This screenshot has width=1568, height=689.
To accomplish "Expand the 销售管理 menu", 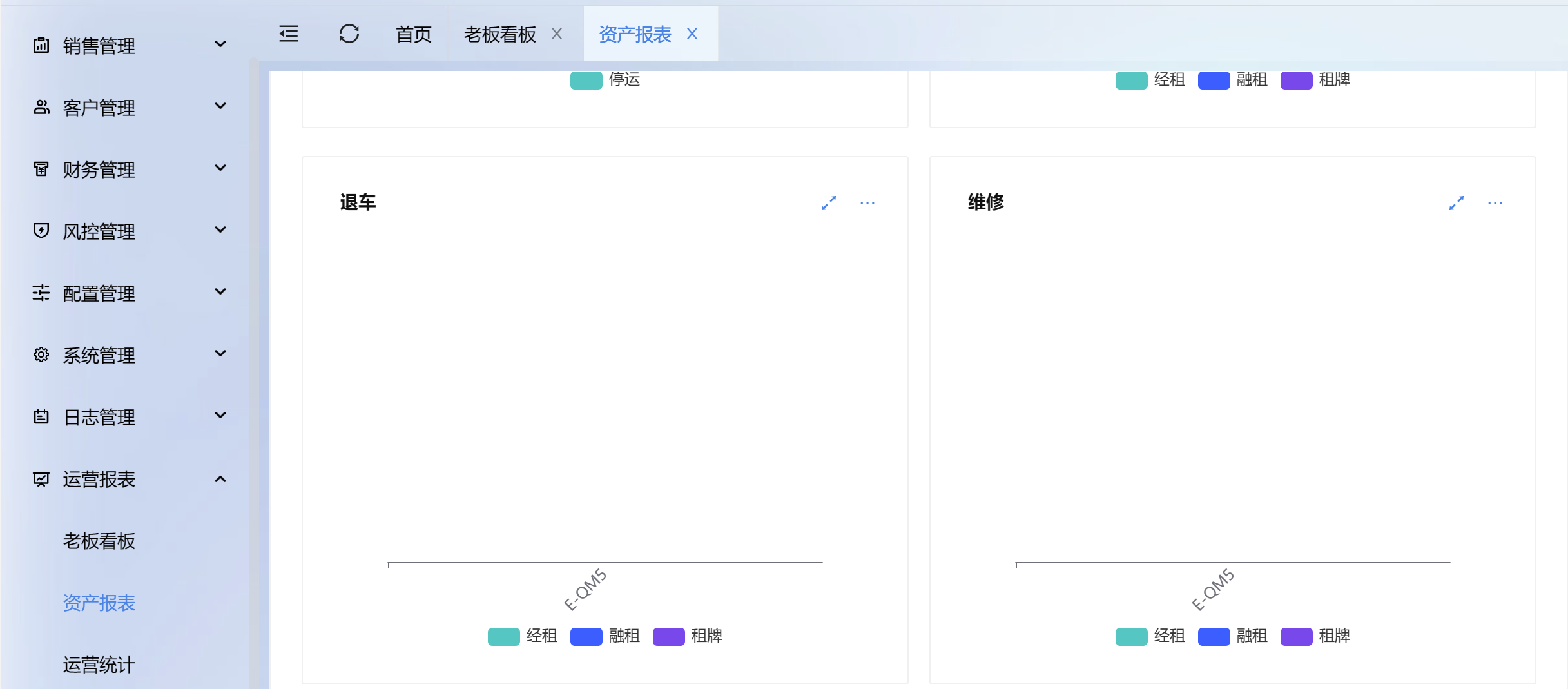I will pos(129,45).
